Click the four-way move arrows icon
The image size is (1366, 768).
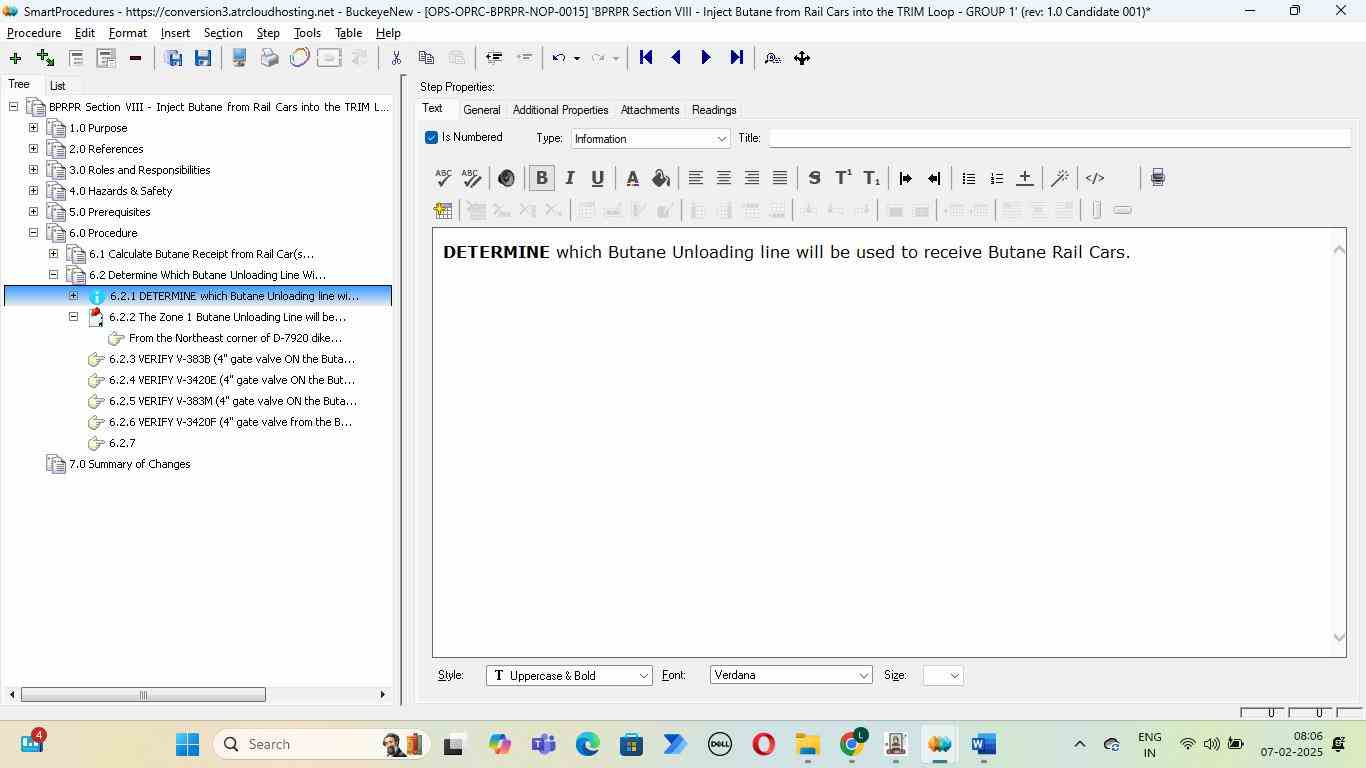pyautogui.click(x=802, y=58)
